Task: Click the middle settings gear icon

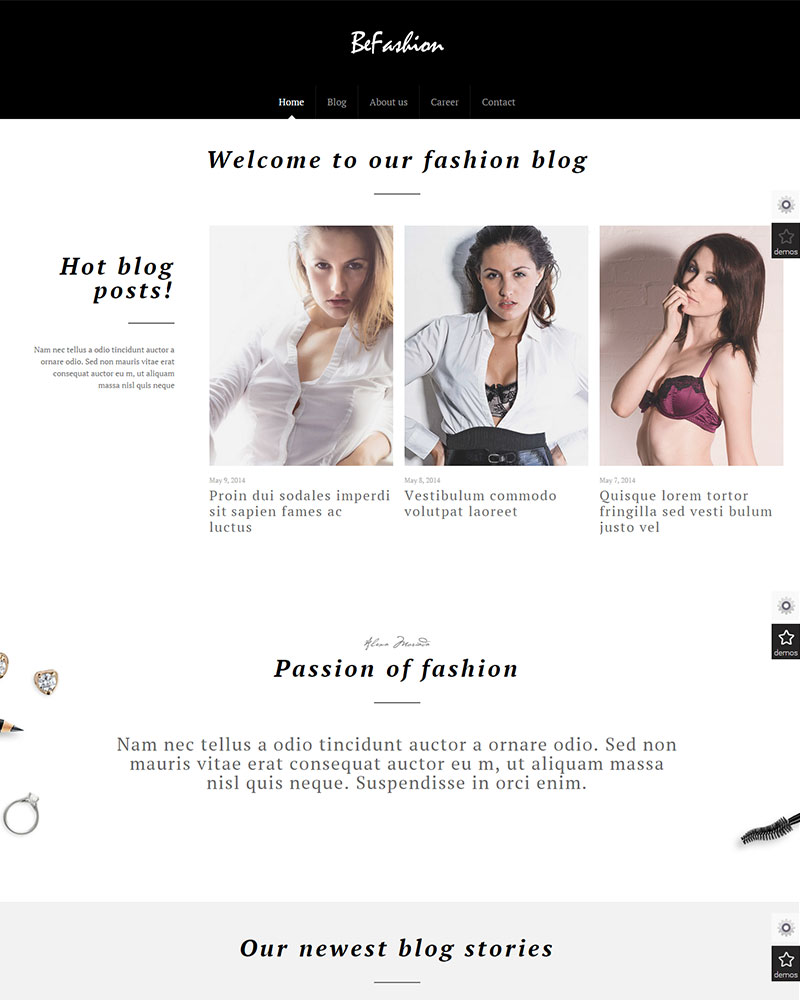Action: [786, 606]
